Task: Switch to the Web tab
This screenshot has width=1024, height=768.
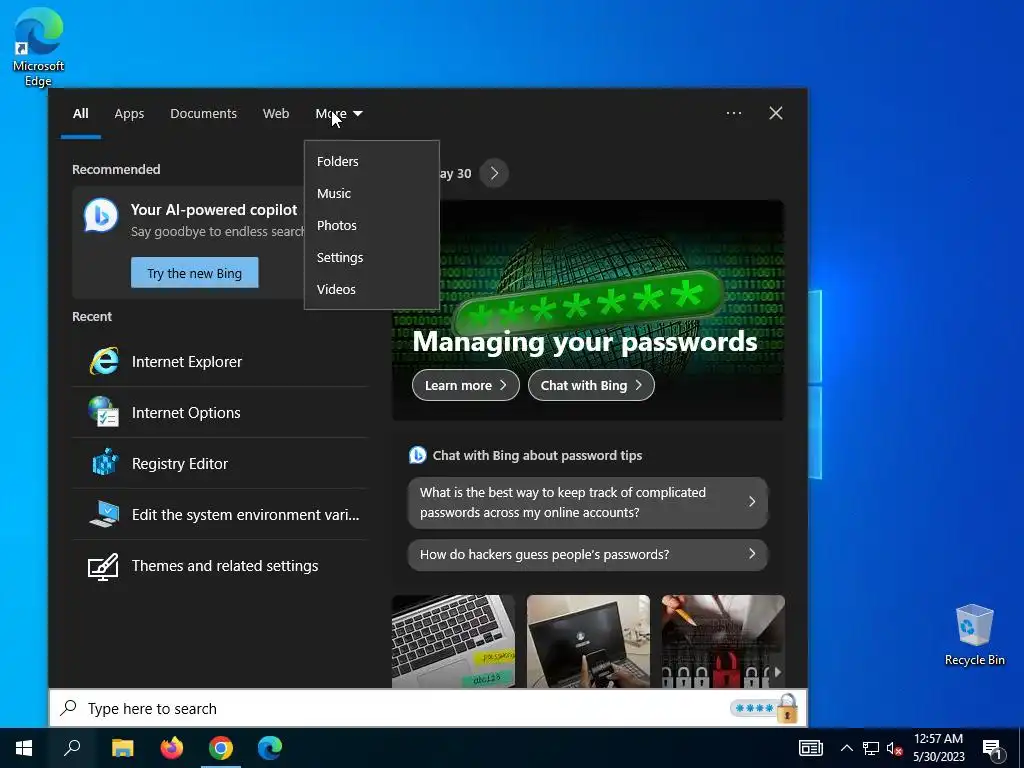Action: pos(276,114)
